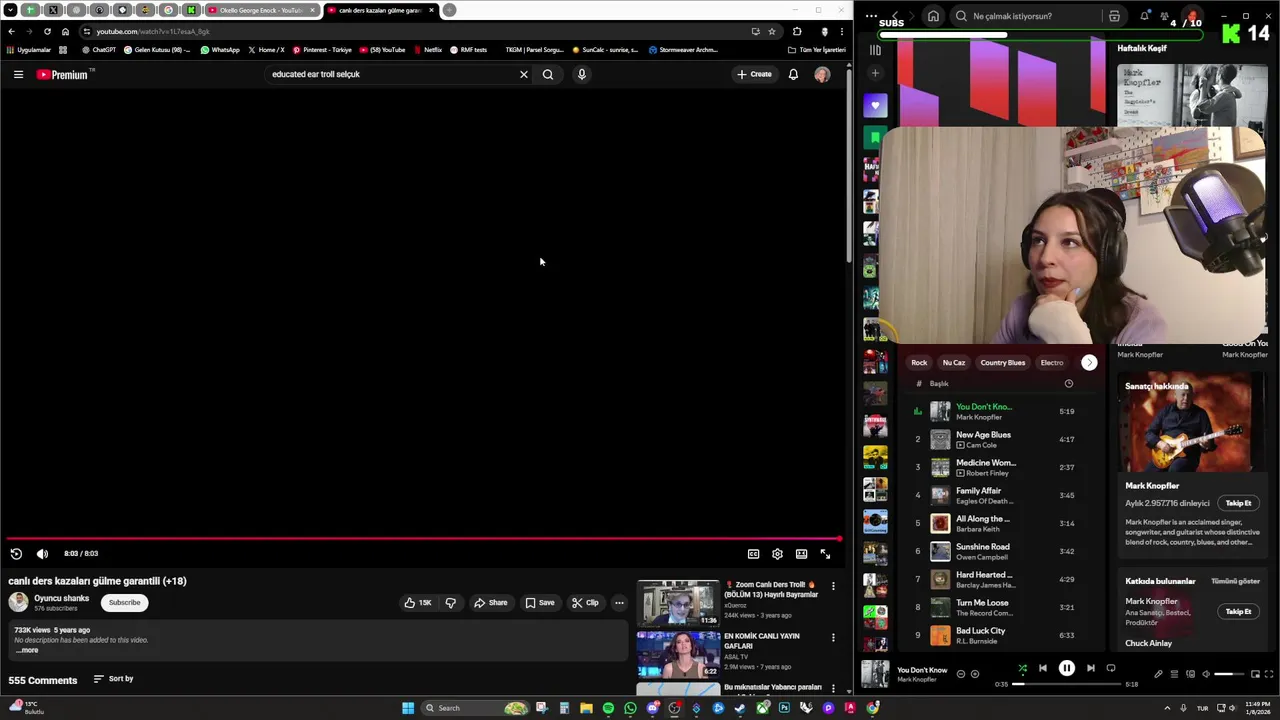Save the video to a playlist

[540, 602]
